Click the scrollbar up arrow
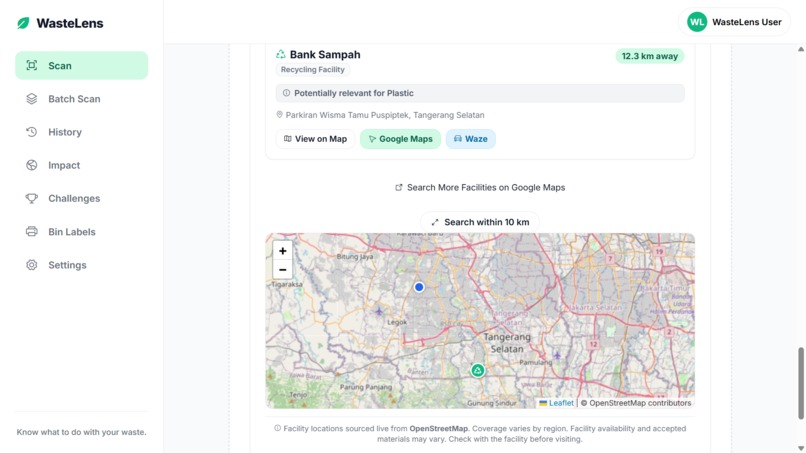Viewport: 806px width, 453px height. pyautogui.click(x=801, y=49)
